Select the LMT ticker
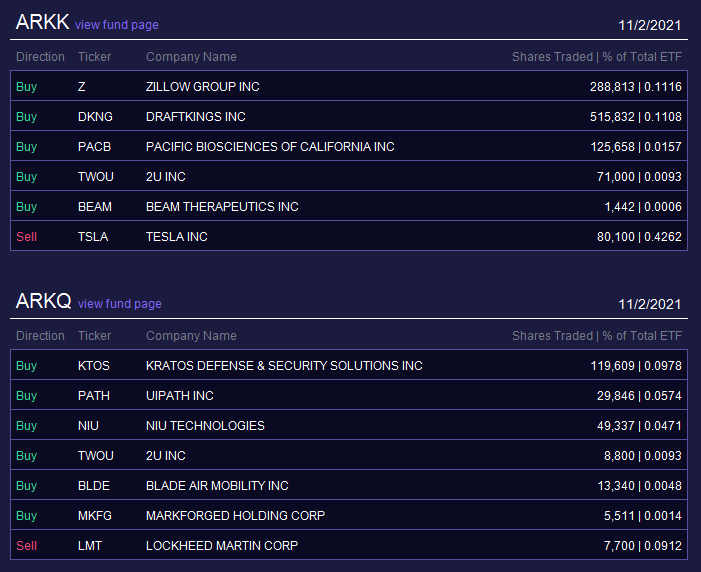Screen dimensions: 701x572 click(90, 546)
